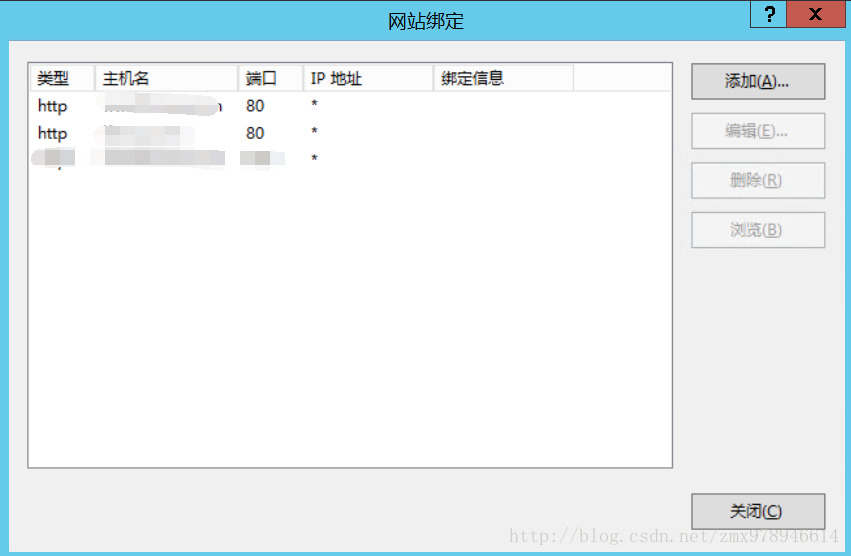This screenshot has height=556, width=851.
Task: Click the 浏览(B) button
Action: tap(757, 230)
